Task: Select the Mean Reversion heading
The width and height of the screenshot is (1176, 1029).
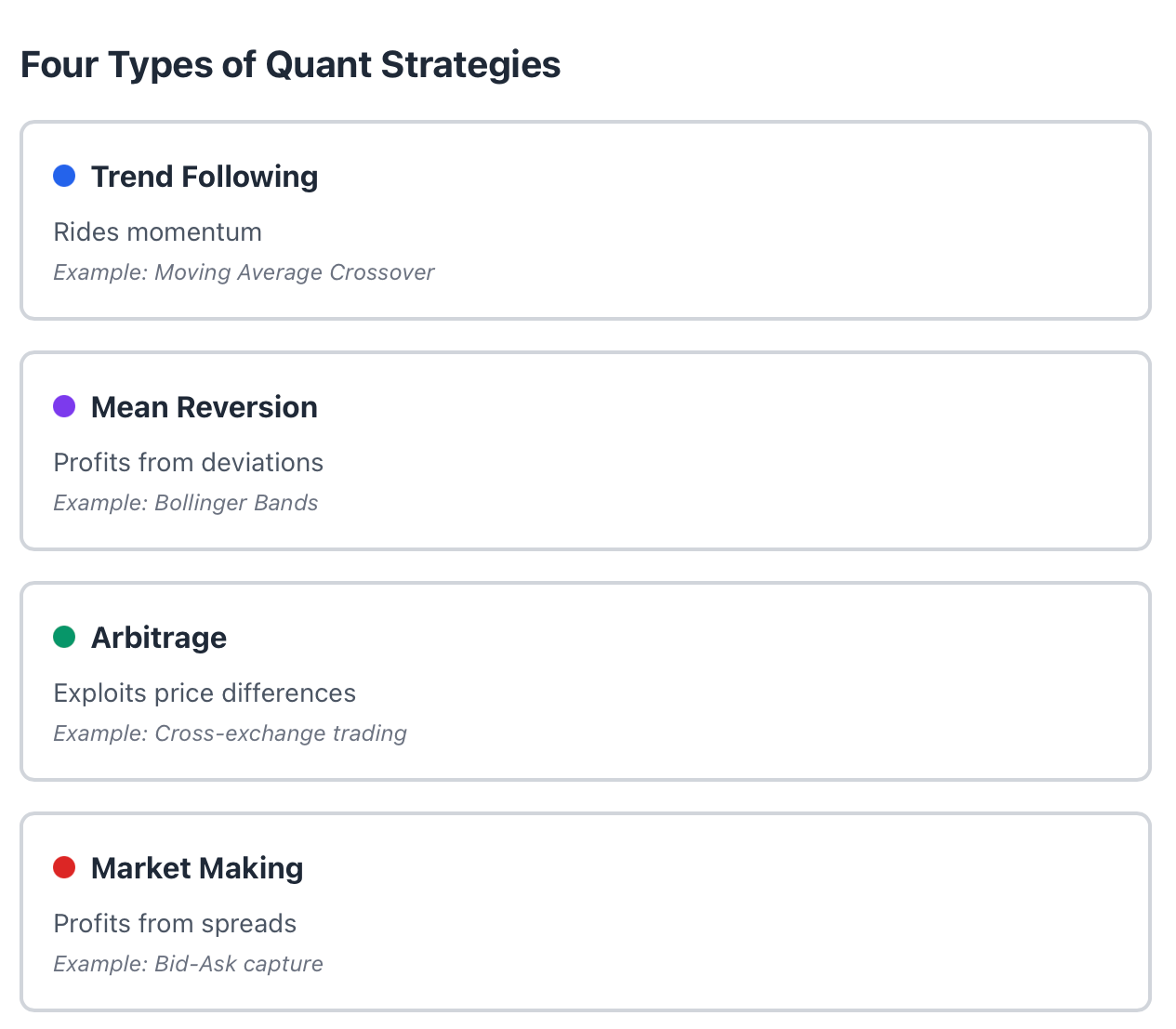Action: (205, 407)
